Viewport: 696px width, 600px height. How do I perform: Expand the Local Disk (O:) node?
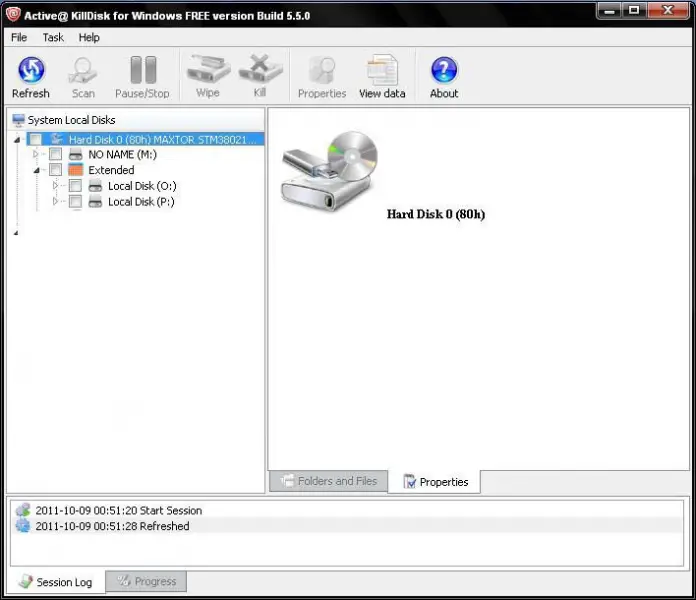[55, 186]
